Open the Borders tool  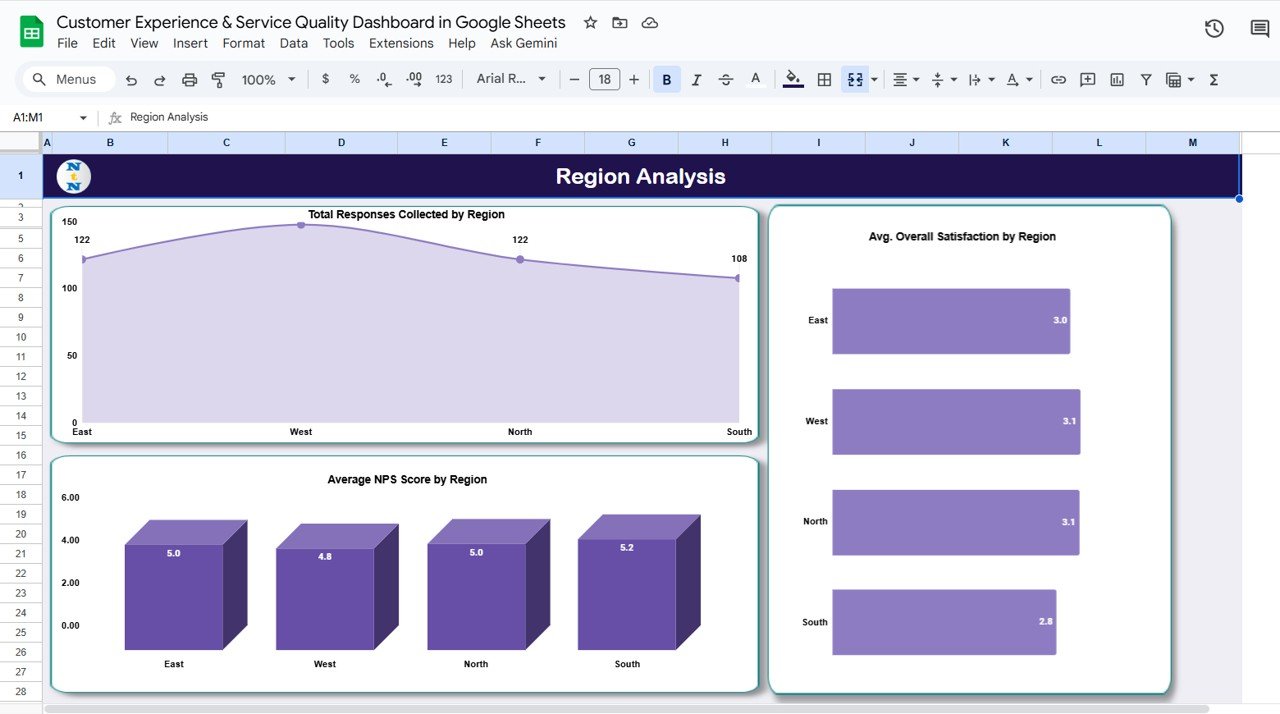pyautogui.click(x=823, y=79)
